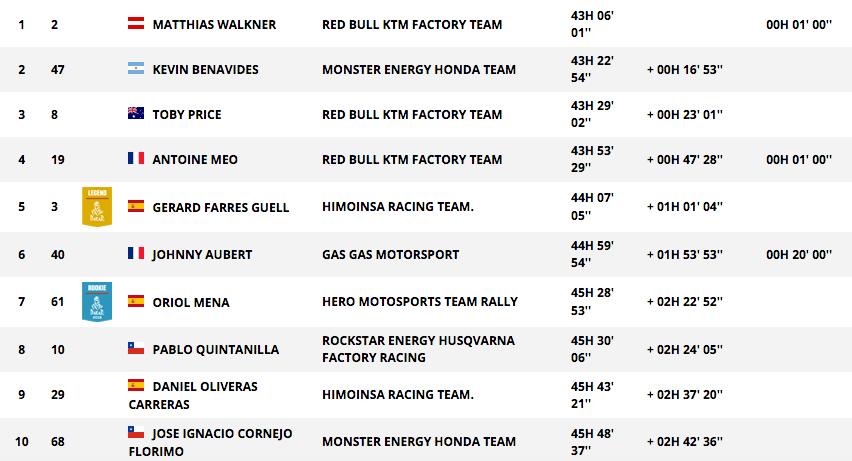This screenshot has height=461, width=852.
Task: Click the French flag beside Antoine Meo
Action: [136, 158]
